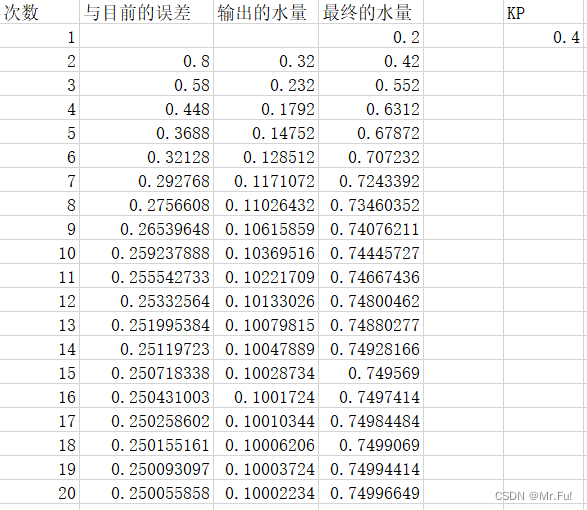Click the cell showing 0.250431003
Image resolution: width=587 pixels, height=510 pixels.
click(x=146, y=395)
